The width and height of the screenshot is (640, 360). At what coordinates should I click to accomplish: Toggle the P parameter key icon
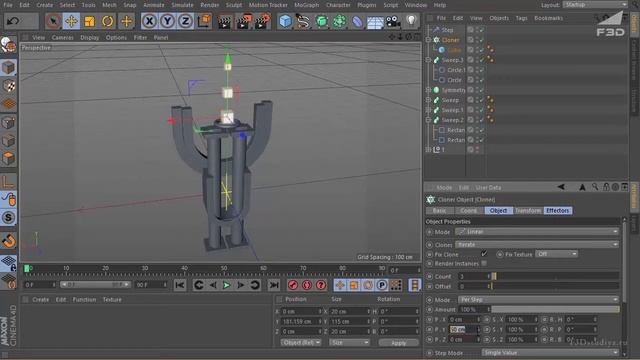click(382, 285)
